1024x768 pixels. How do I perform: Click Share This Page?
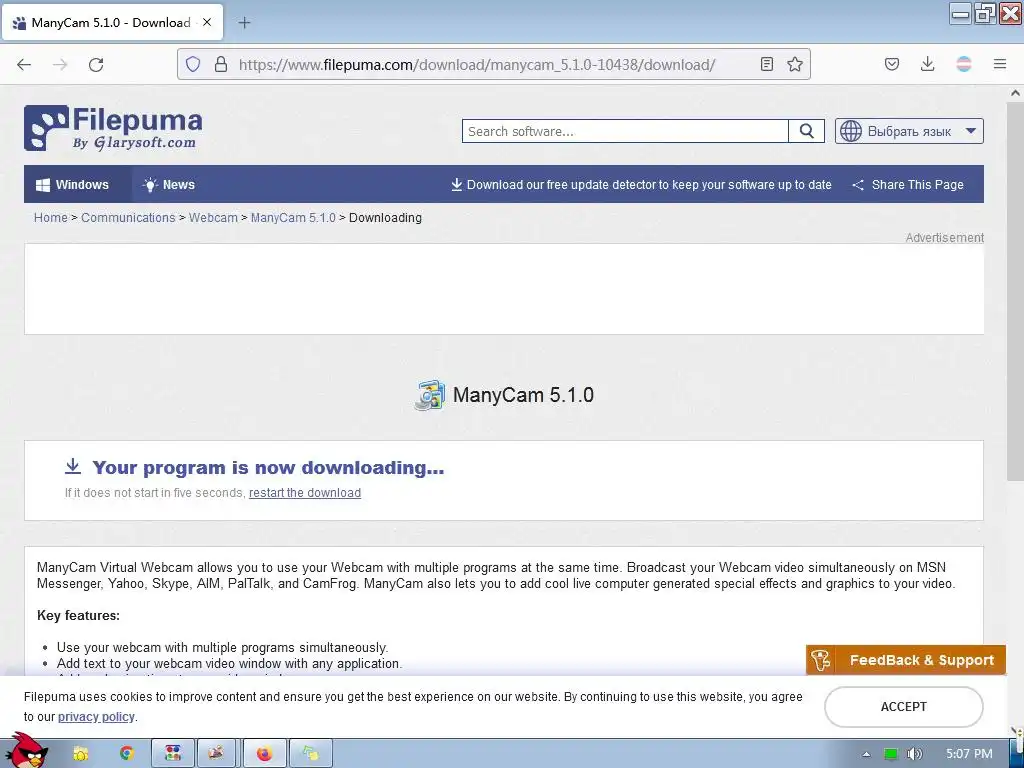click(x=908, y=185)
